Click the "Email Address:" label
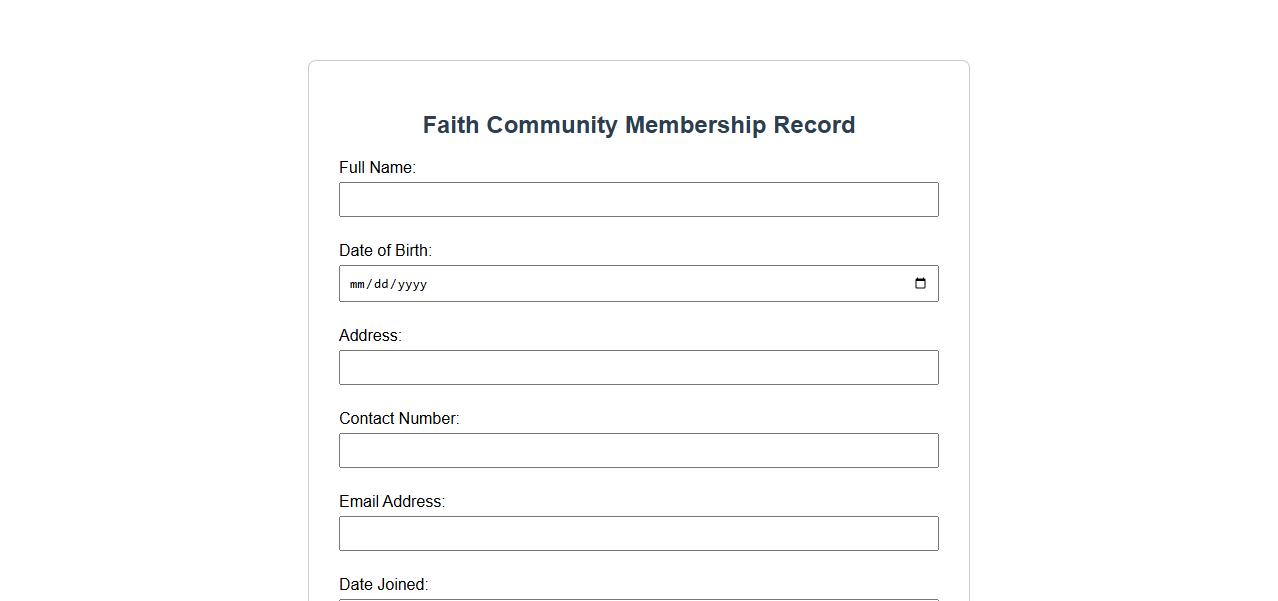The height and width of the screenshot is (601, 1278). [392, 502]
